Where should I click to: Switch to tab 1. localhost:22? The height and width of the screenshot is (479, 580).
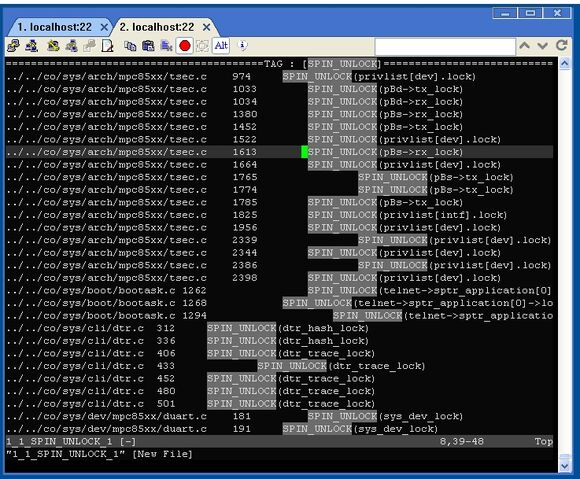point(54,27)
